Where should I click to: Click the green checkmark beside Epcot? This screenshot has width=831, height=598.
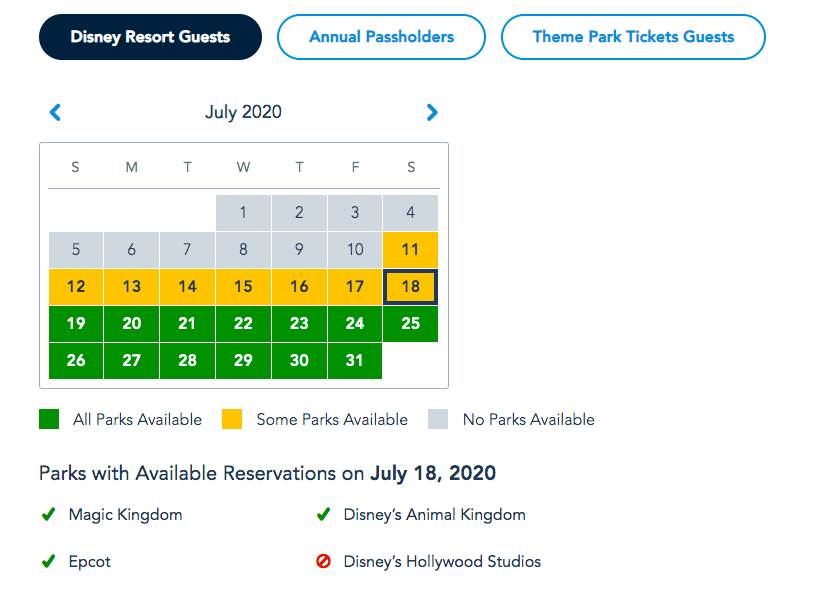(48, 562)
